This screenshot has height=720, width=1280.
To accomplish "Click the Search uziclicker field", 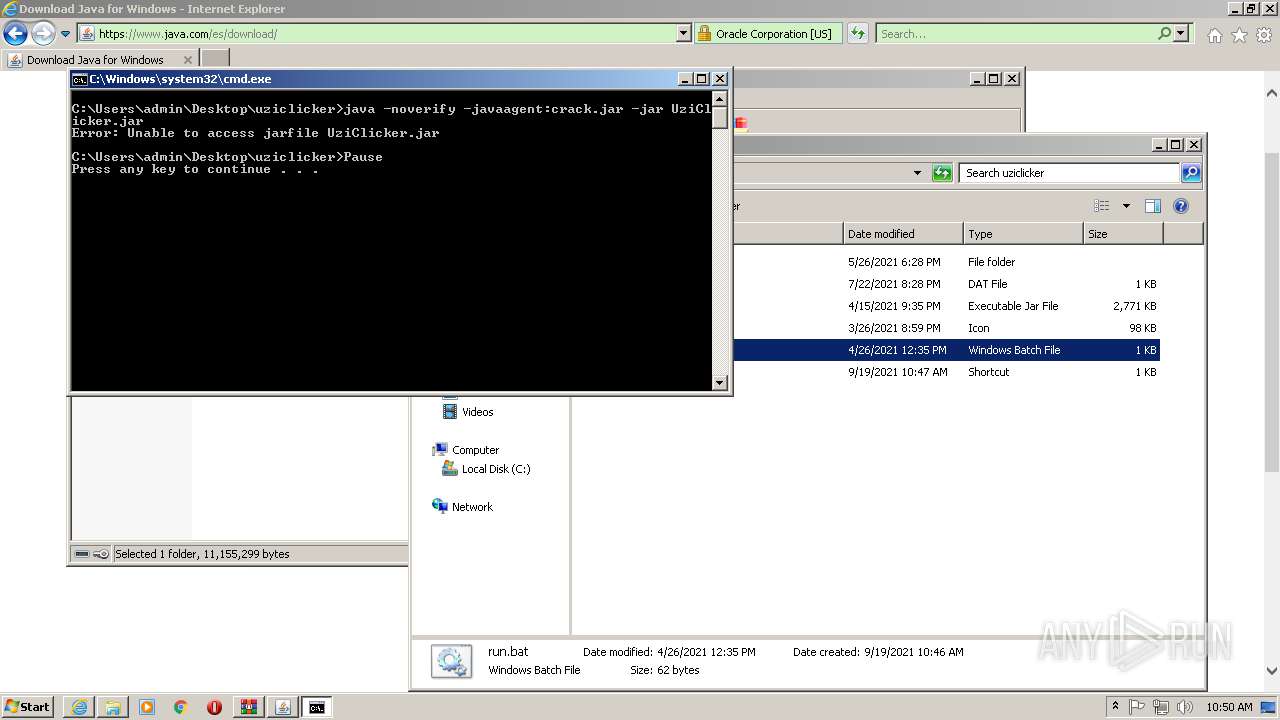I will 1069,173.
